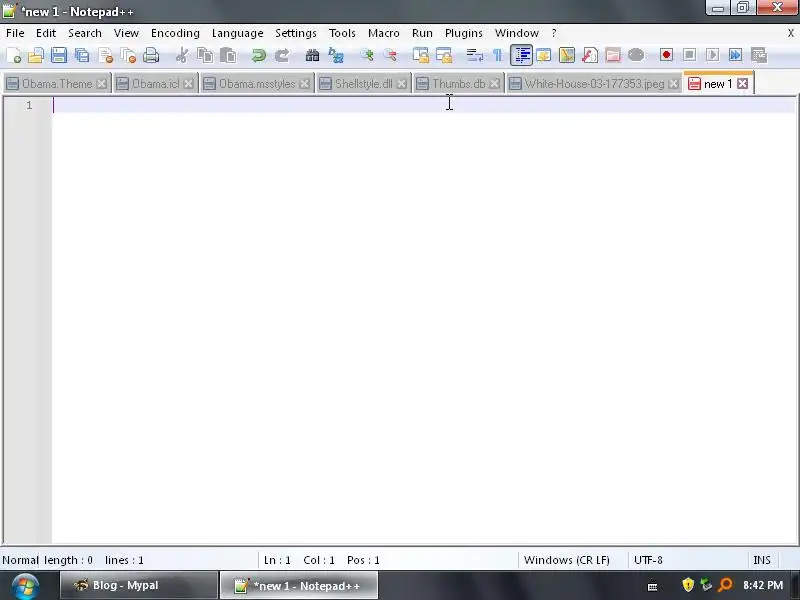Close the new 1 tab
The height and width of the screenshot is (600, 800).
point(743,84)
